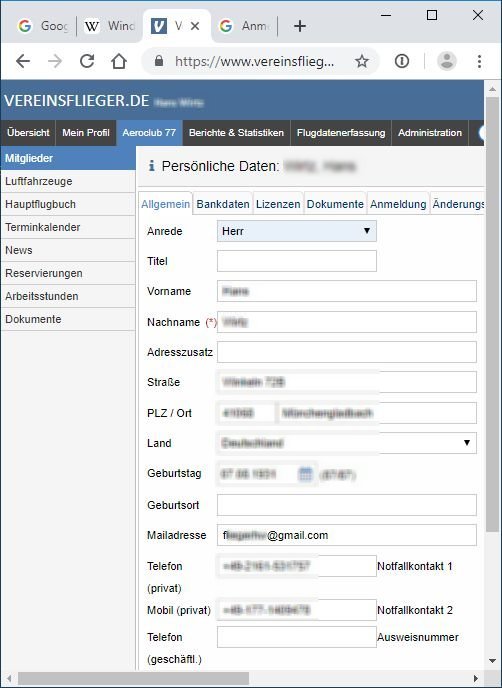Open Hauptflugbuch in the sidebar
The width and height of the screenshot is (502, 688).
[x=68, y=204]
